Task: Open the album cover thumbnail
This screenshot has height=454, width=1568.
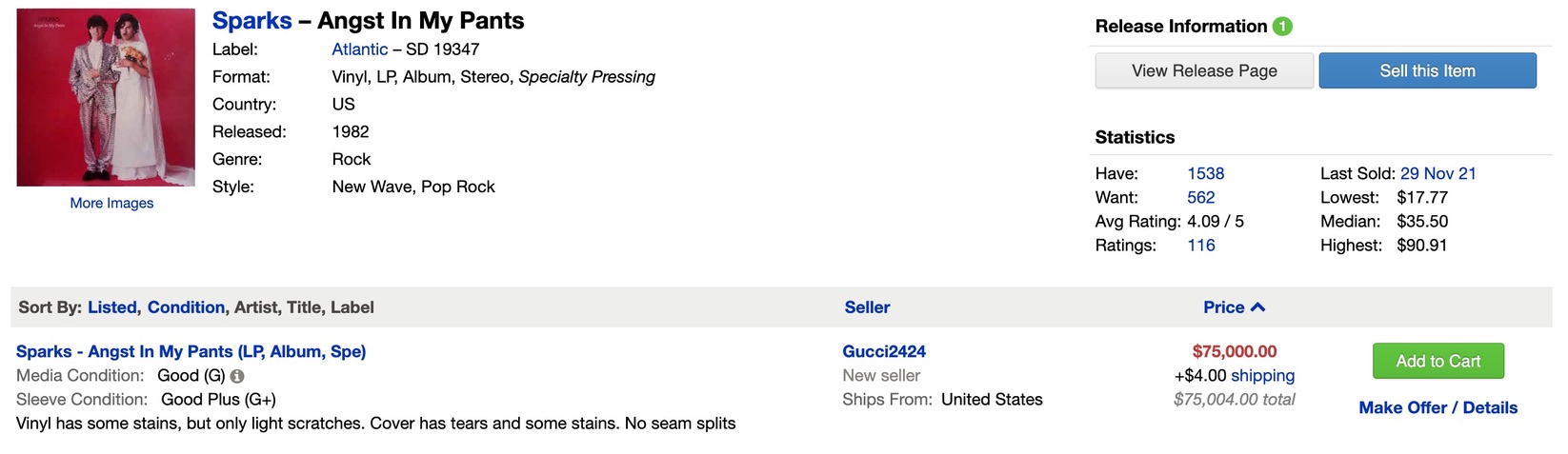Action: 106,97
